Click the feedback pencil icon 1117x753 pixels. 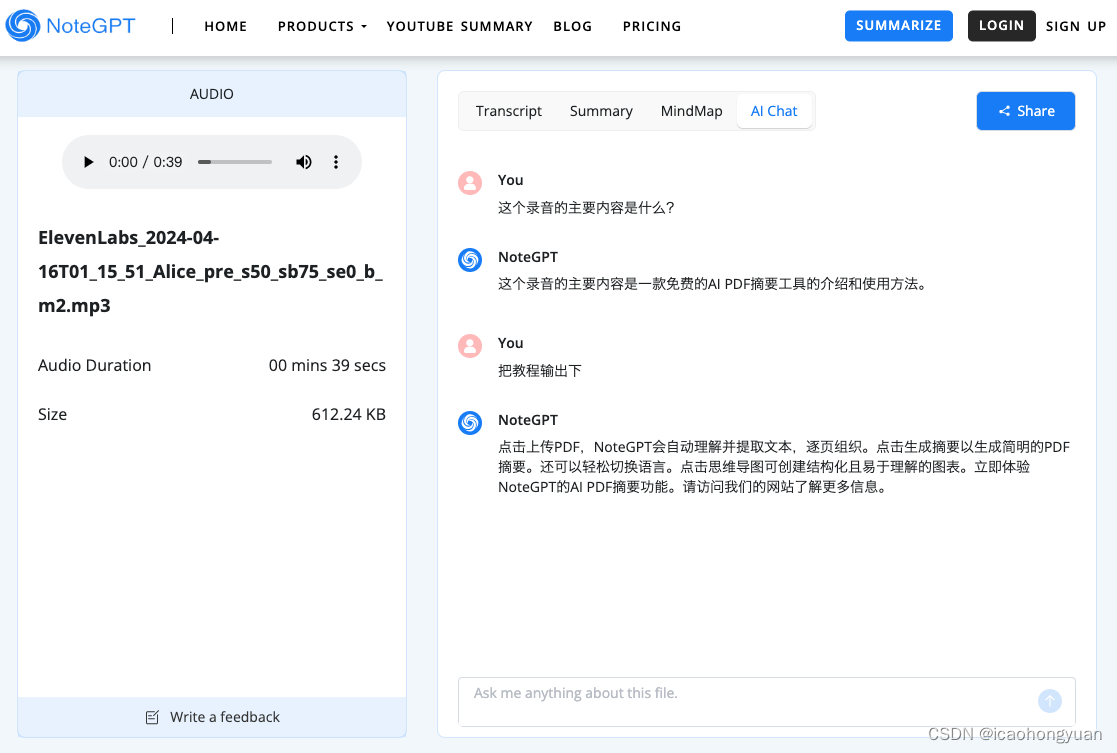tap(152, 717)
